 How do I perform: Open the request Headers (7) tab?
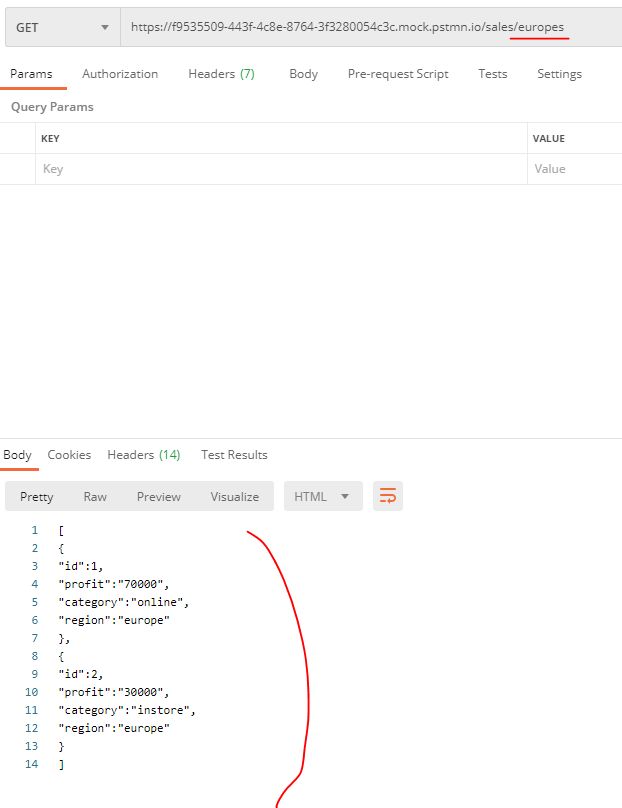(x=222, y=74)
